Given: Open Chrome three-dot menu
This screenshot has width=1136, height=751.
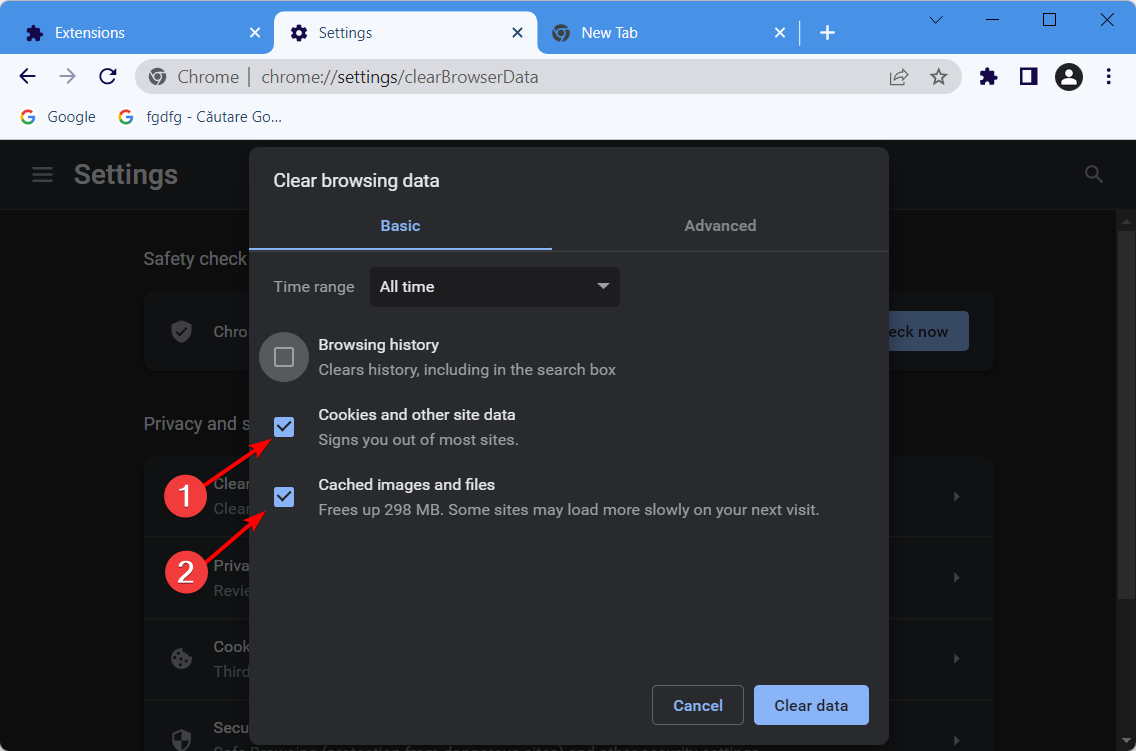Looking at the screenshot, I should [1108, 77].
